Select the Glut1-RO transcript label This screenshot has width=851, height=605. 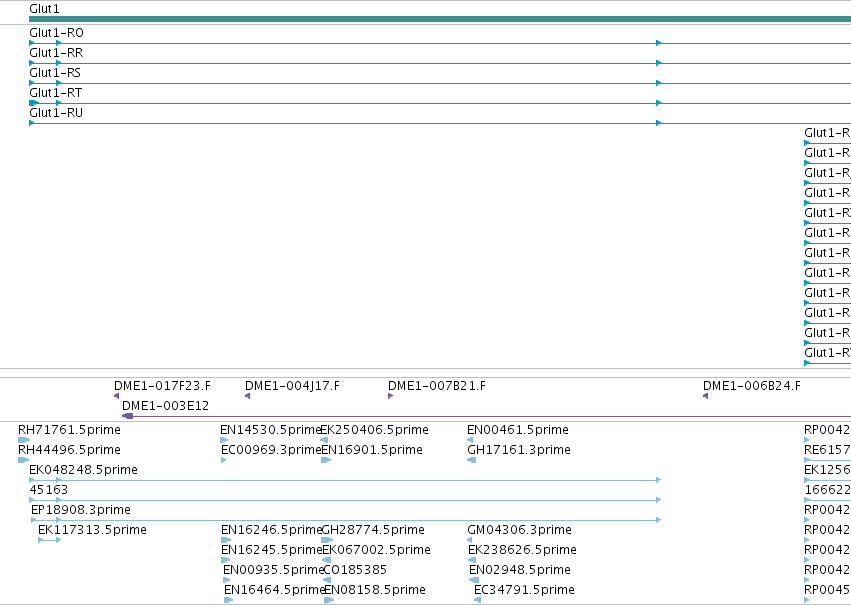[x=56, y=33]
